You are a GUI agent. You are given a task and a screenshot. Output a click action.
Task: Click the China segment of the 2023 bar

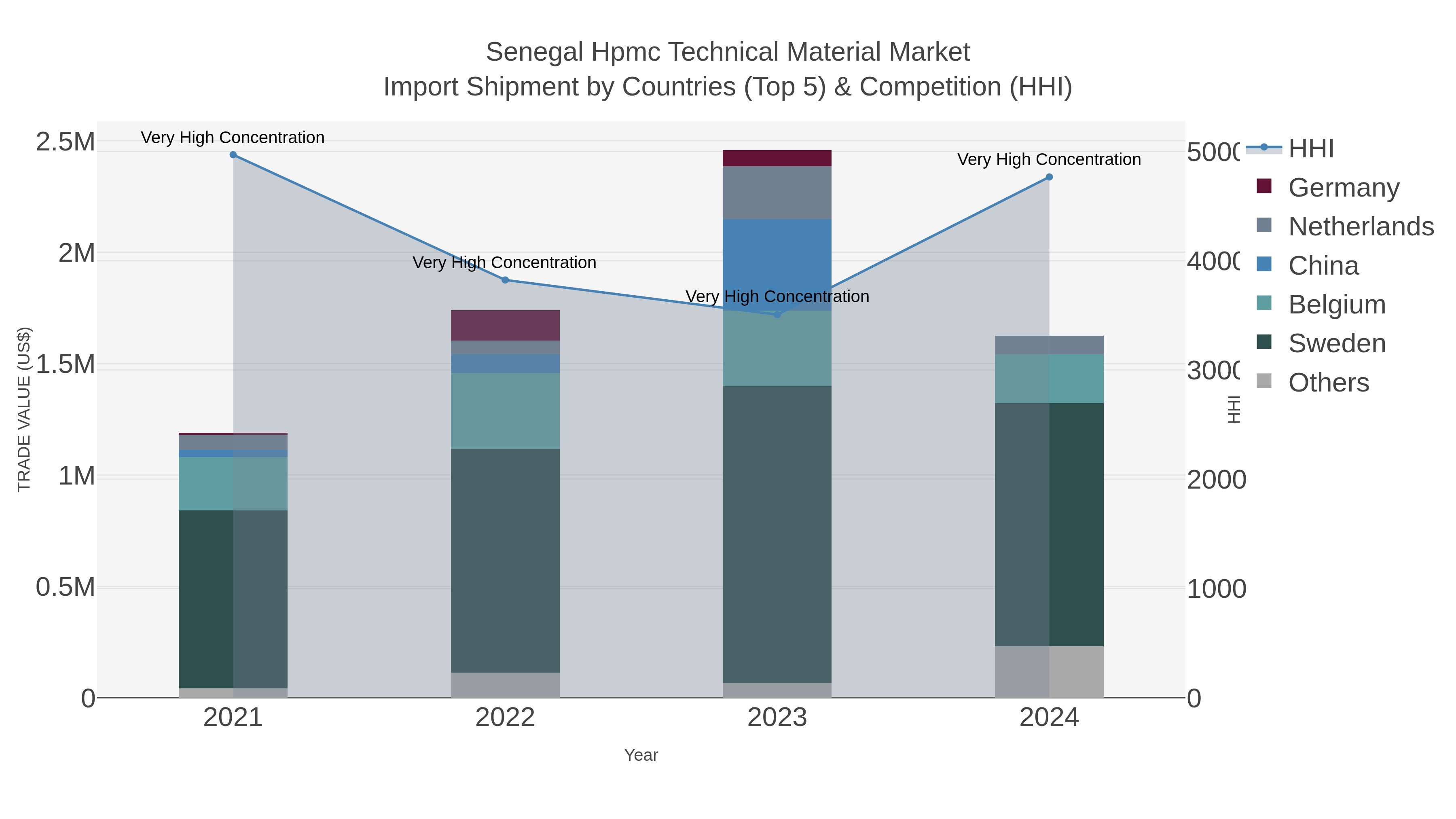pos(777,265)
